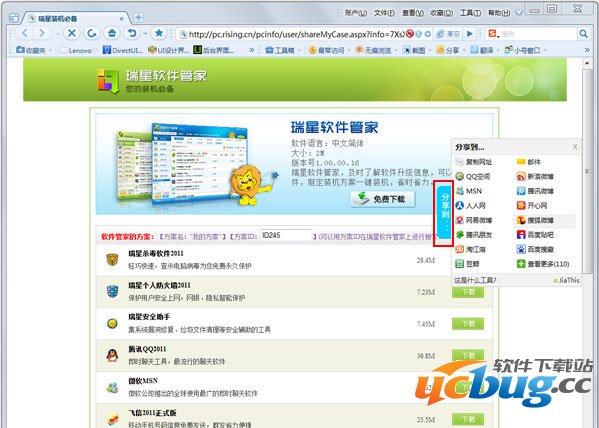Open the 帮助 menu

point(499,13)
